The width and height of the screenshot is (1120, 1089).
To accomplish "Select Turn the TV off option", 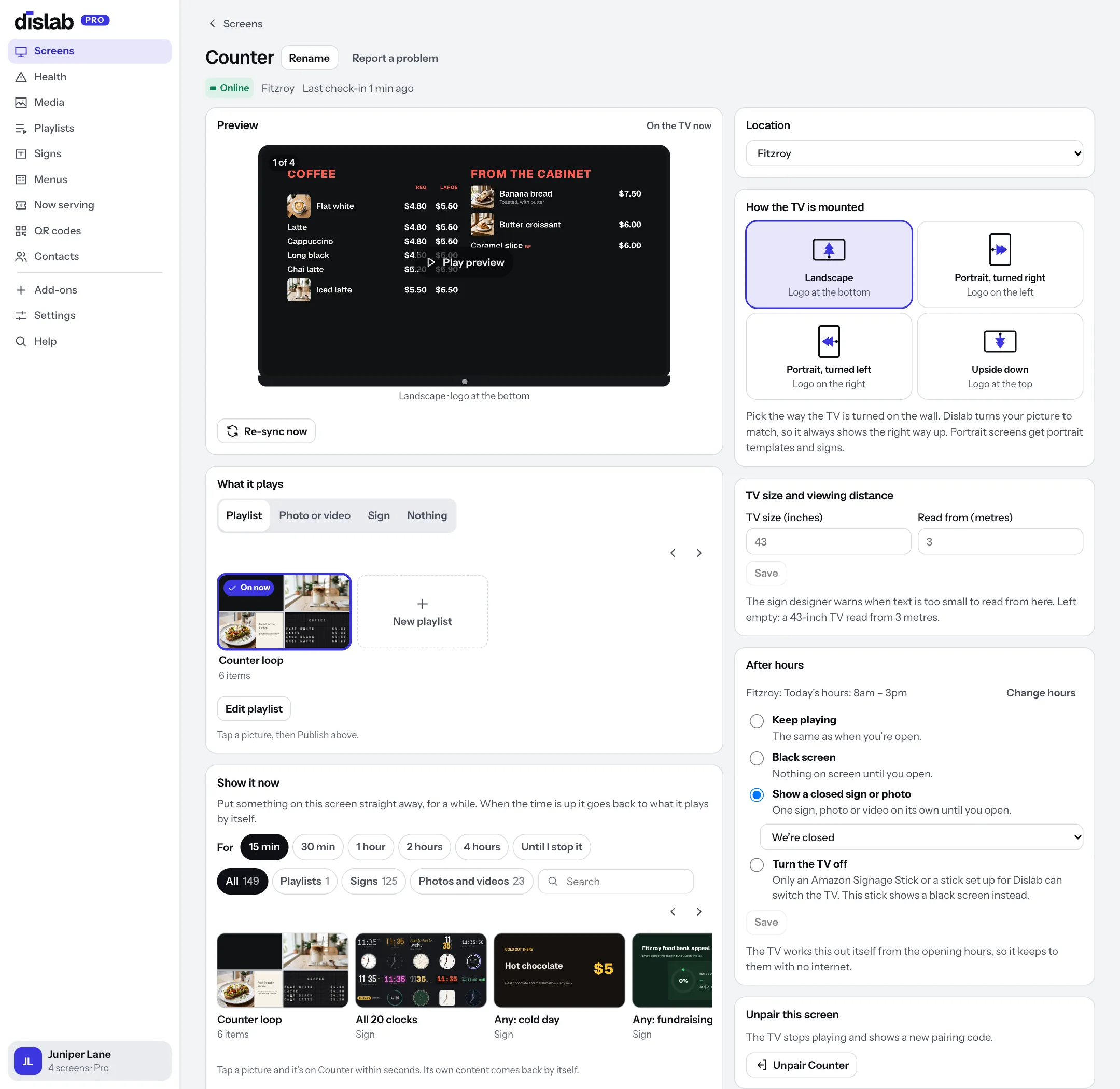I will (756, 865).
